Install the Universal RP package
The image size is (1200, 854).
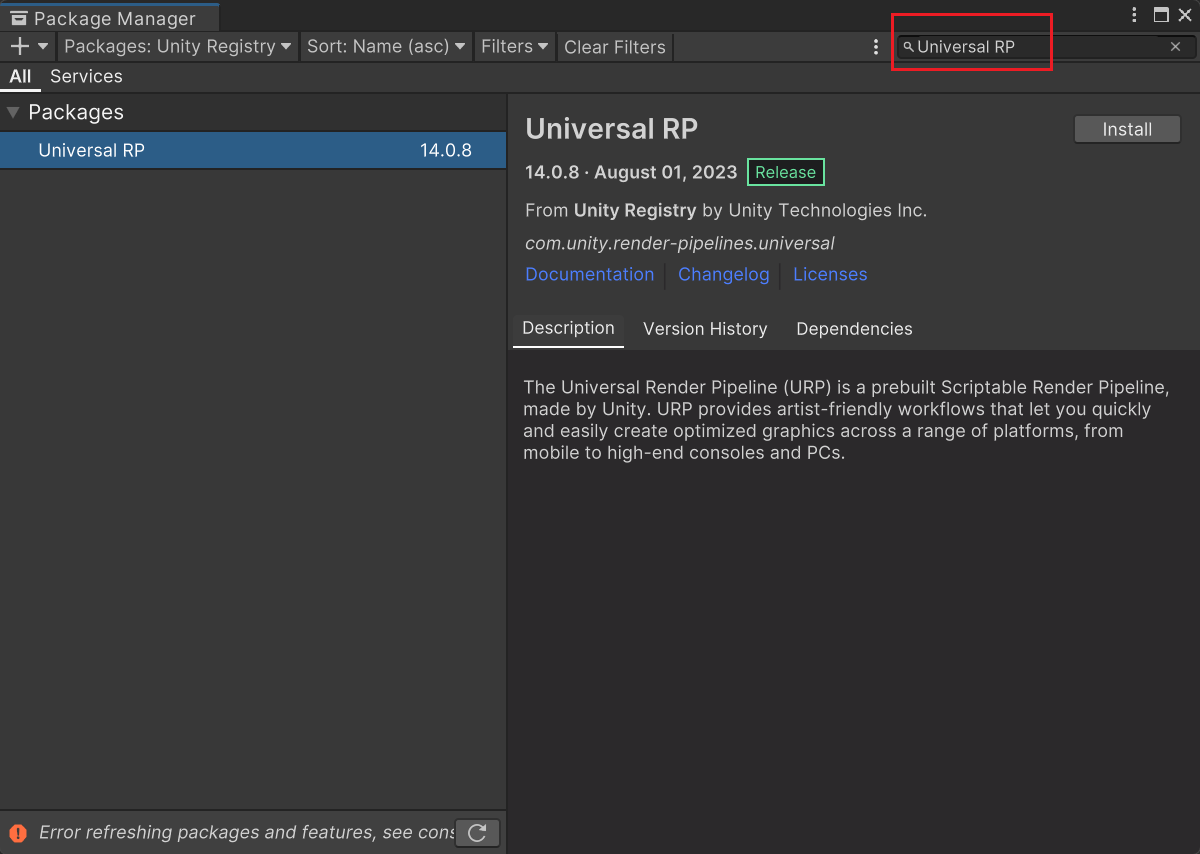pos(1127,129)
